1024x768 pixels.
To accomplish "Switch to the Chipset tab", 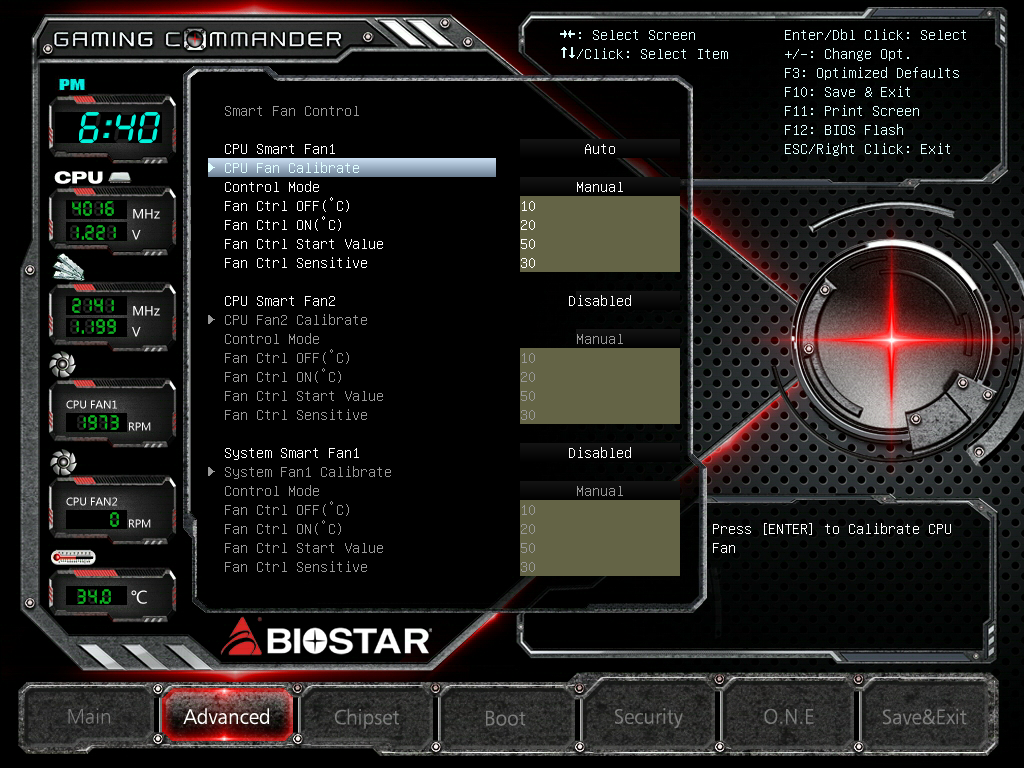I will tap(366, 717).
